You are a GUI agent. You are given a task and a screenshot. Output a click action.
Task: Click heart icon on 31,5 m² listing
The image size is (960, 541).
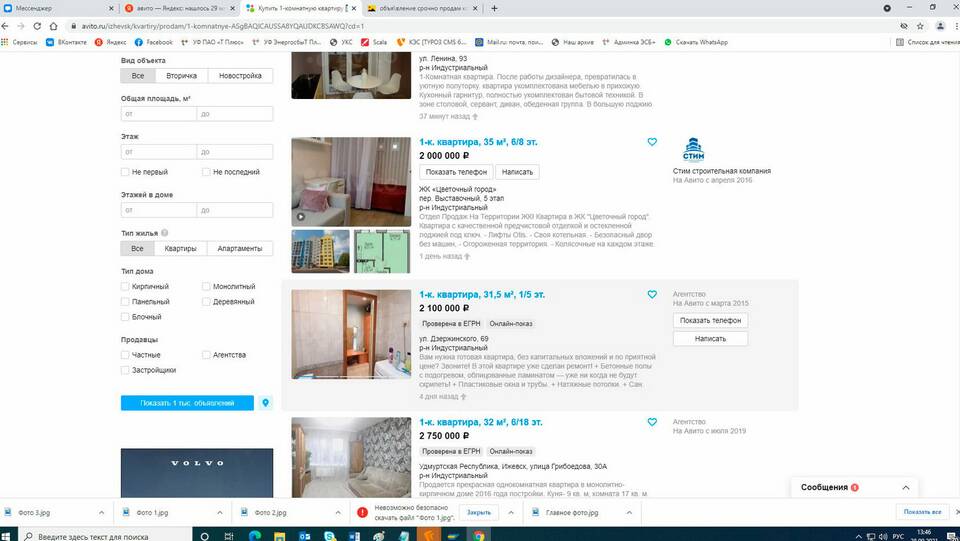coord(652,295)
